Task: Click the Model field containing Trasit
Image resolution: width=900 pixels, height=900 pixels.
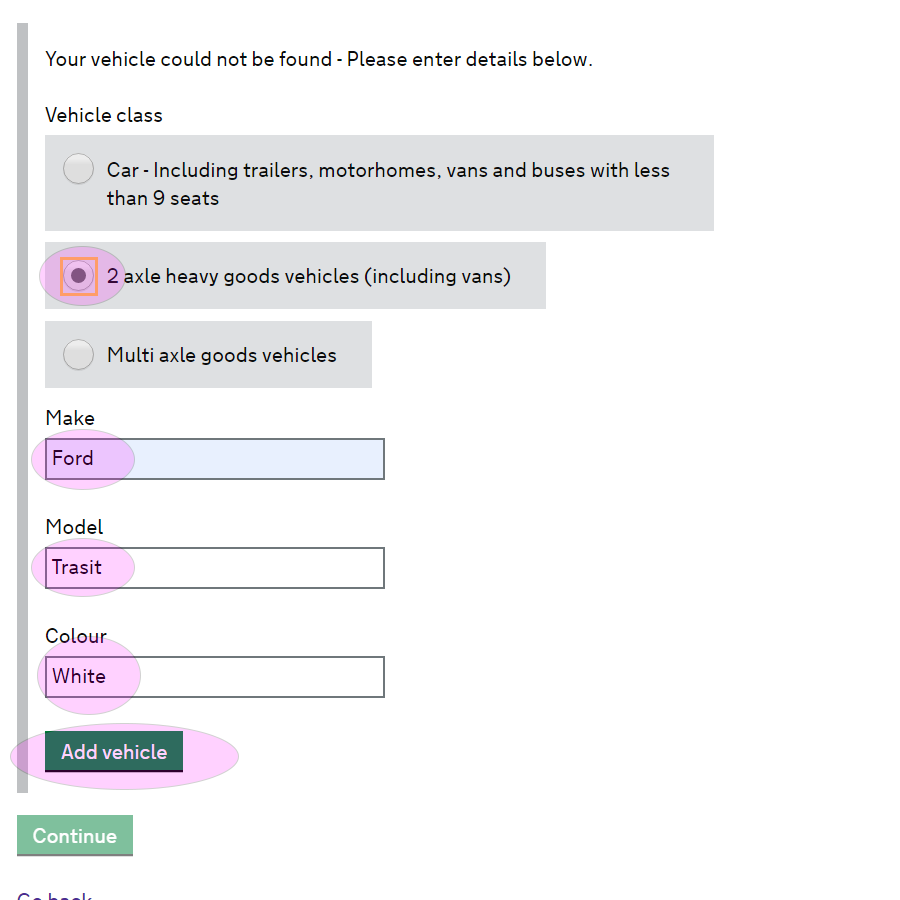Action: pyautogui.click(x=215, y=568)
